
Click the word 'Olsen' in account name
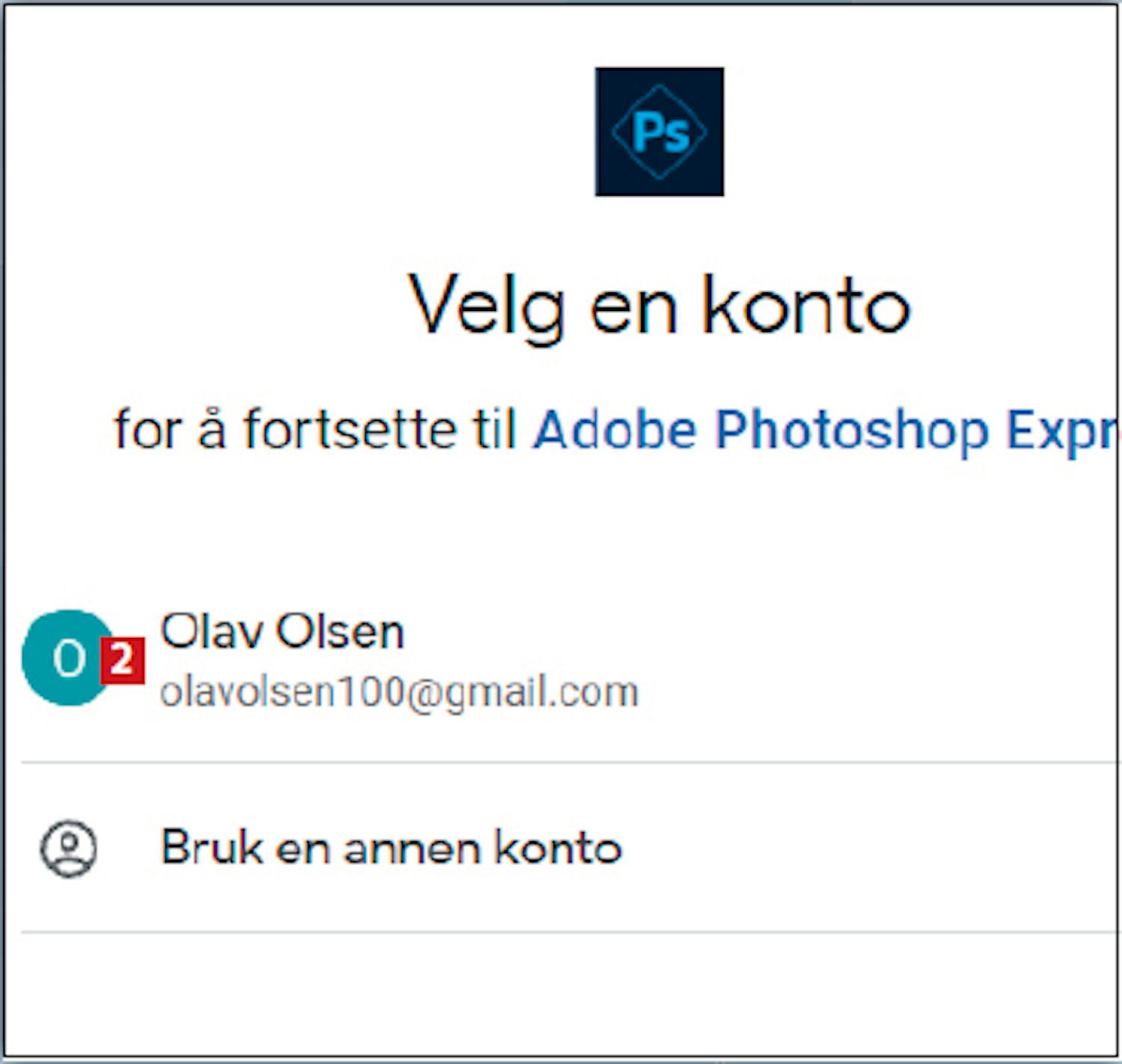340,632
